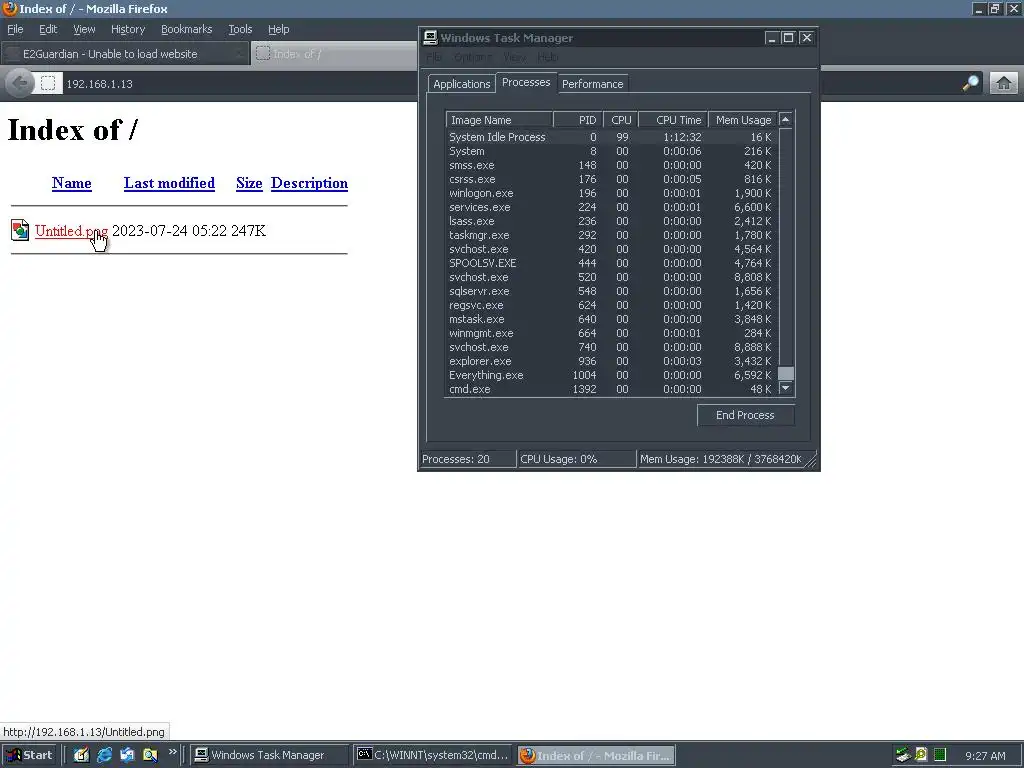Screen dimensions: 1024x768
Task: Click the second system tray icon
Action: pos(921,755)
